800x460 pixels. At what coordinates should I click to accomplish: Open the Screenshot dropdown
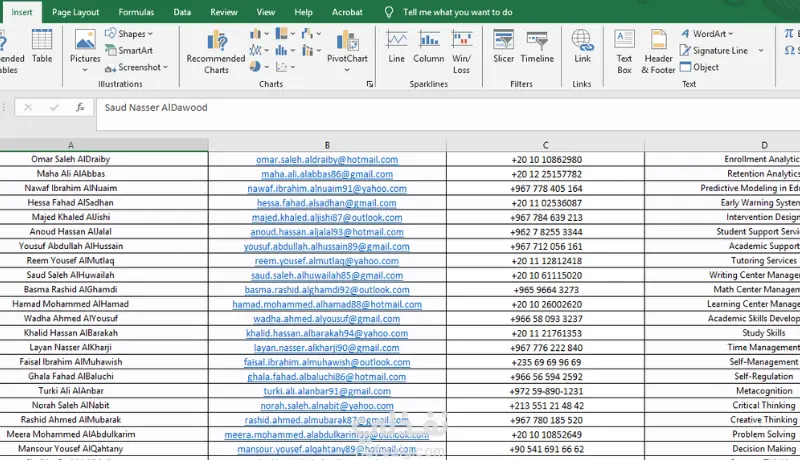click(x=136, y=67)
